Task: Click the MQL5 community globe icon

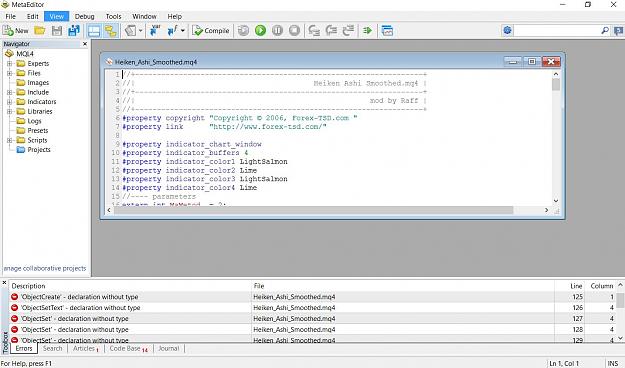Action: pyautogui.click(x=507, y=30)
